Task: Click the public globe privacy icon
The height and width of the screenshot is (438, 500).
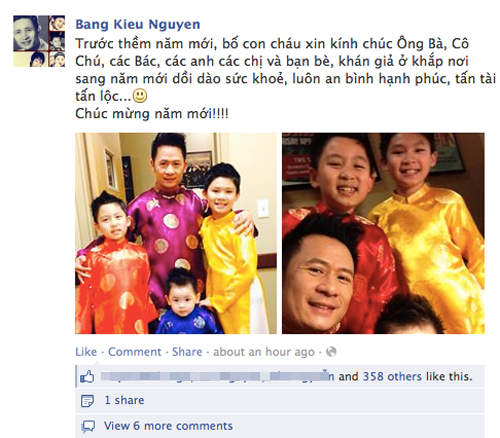Action: [331, 352]
